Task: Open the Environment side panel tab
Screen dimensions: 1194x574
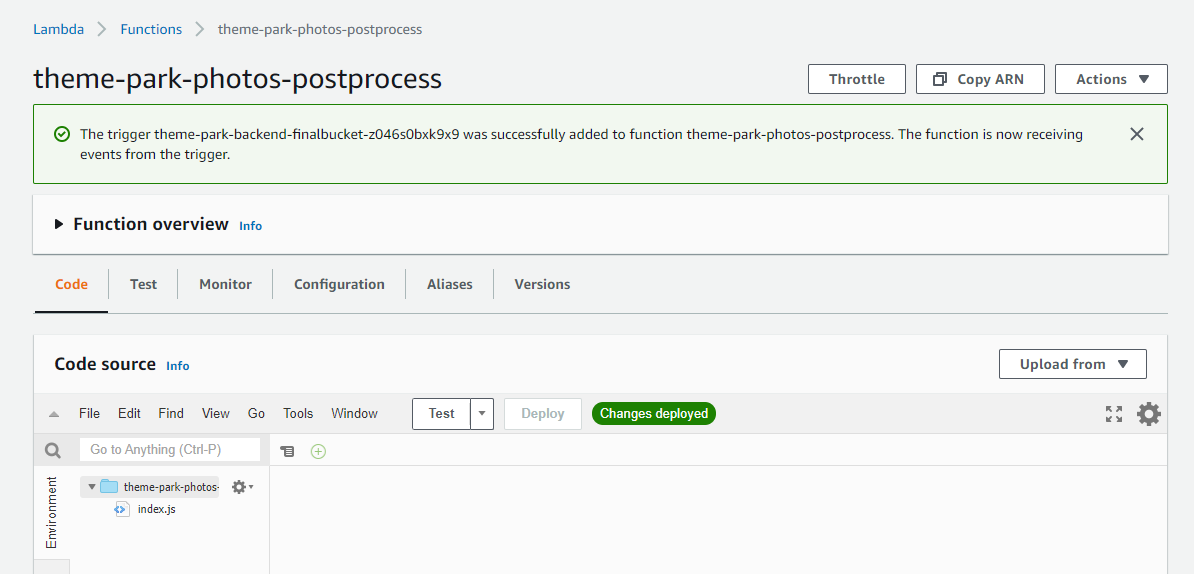Action: click(52, 512)
